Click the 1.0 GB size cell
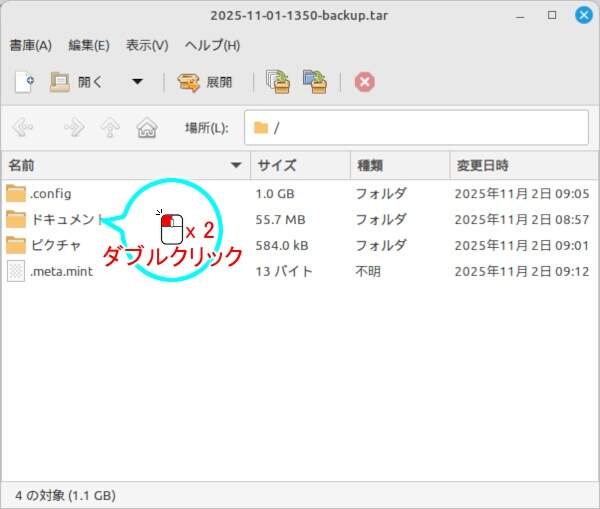600x509 pixels. coord(275,194)
